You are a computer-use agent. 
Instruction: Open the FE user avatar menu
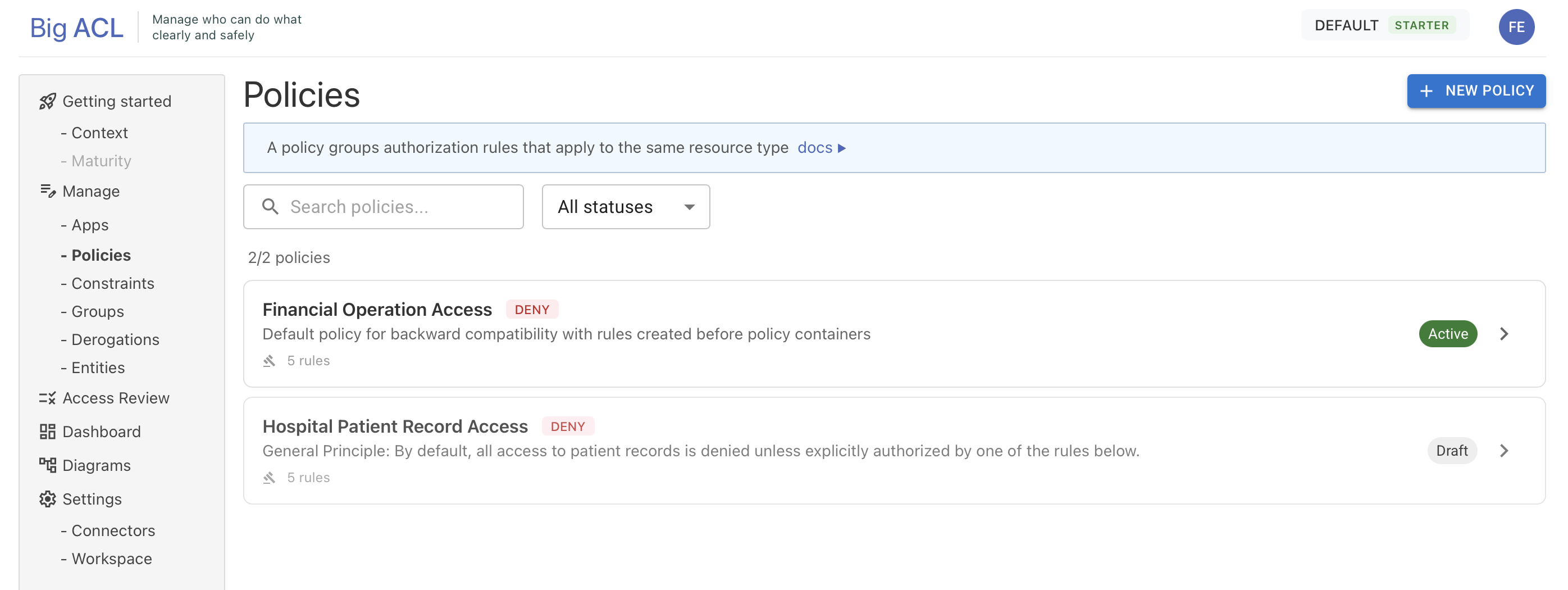(1516, 27)
